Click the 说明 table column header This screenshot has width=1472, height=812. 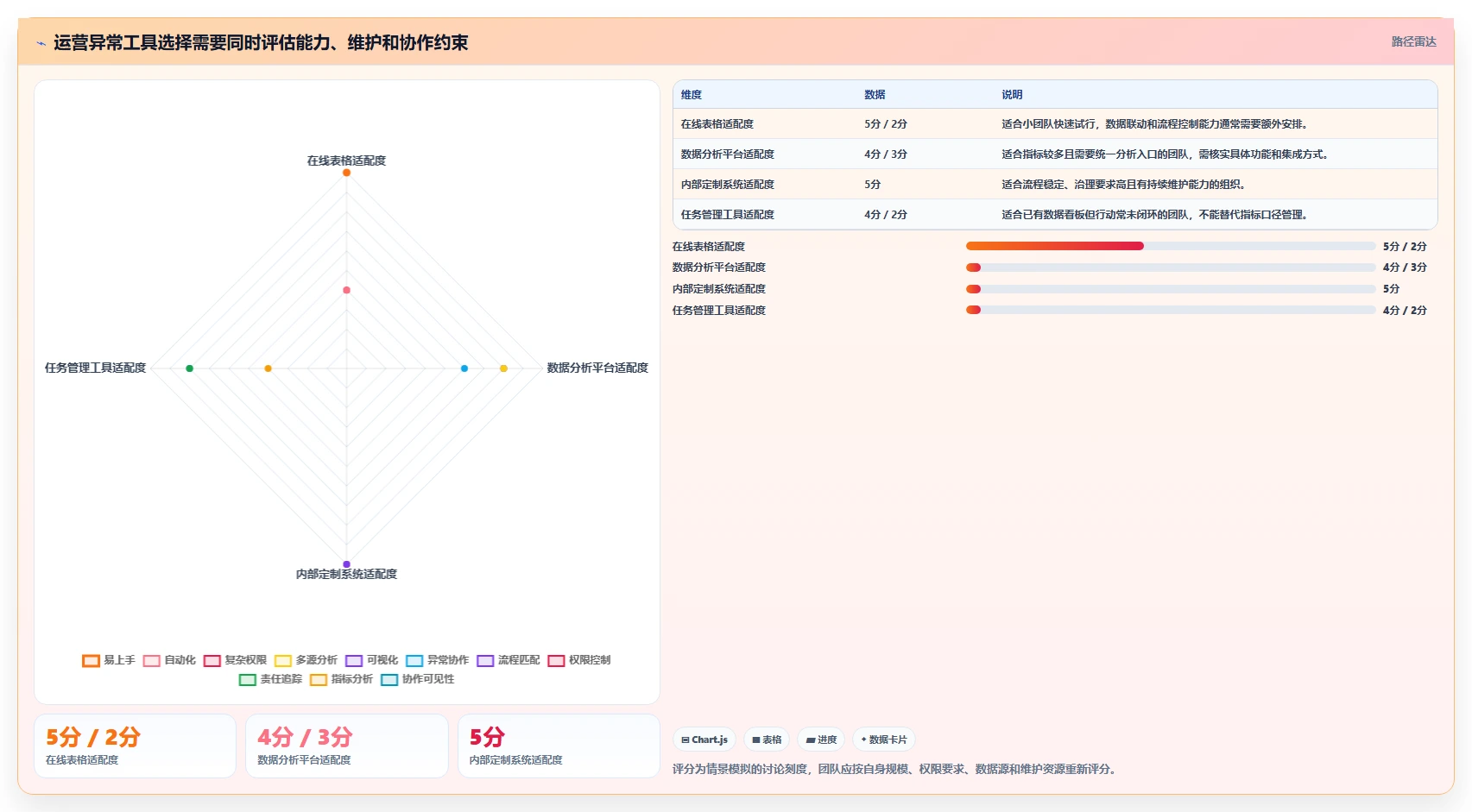(1012, 95)
